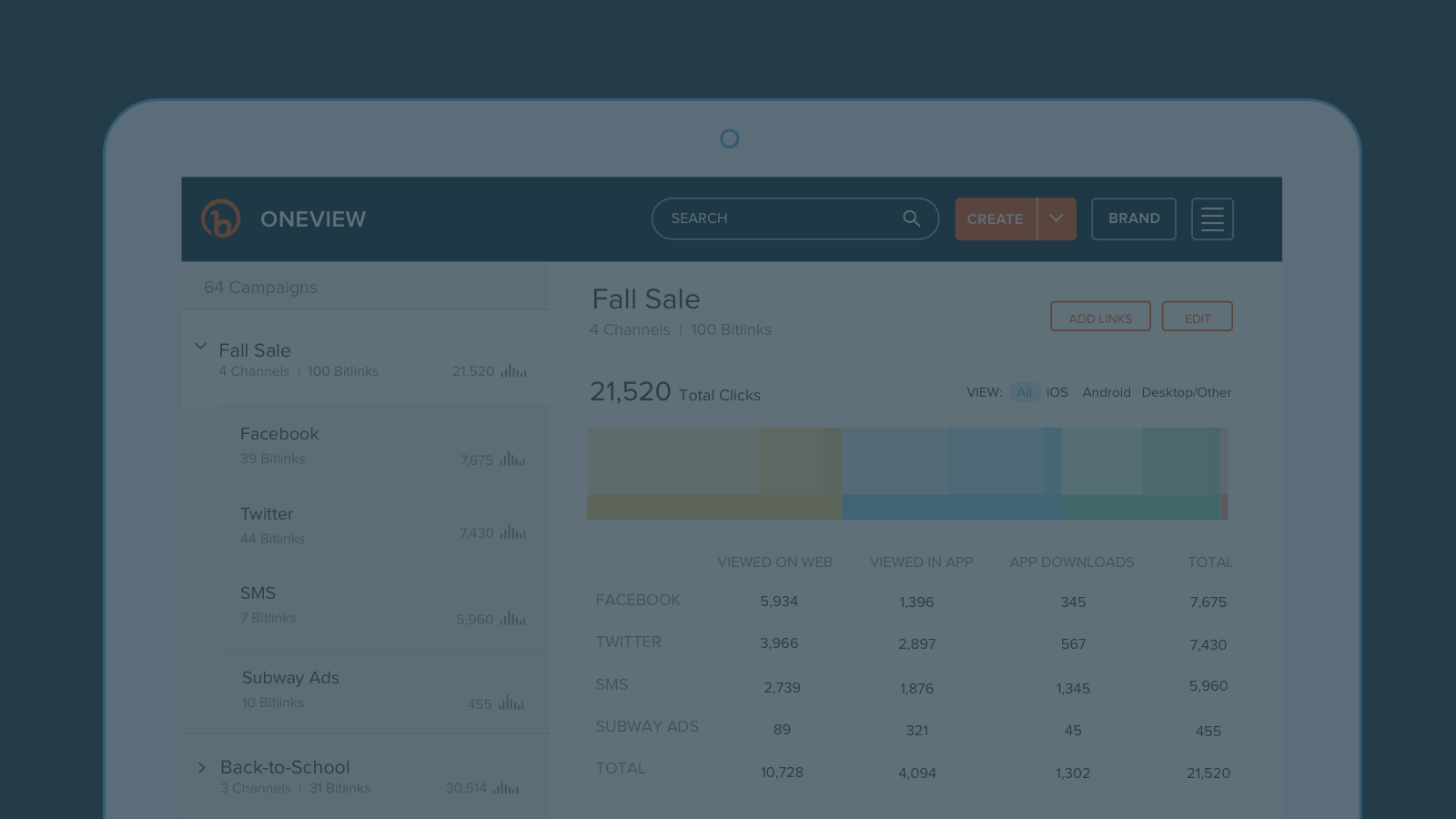The width and height of the screenshot is (1456, 819).
Task: Select the iOS view filter
Action: 1057,392
